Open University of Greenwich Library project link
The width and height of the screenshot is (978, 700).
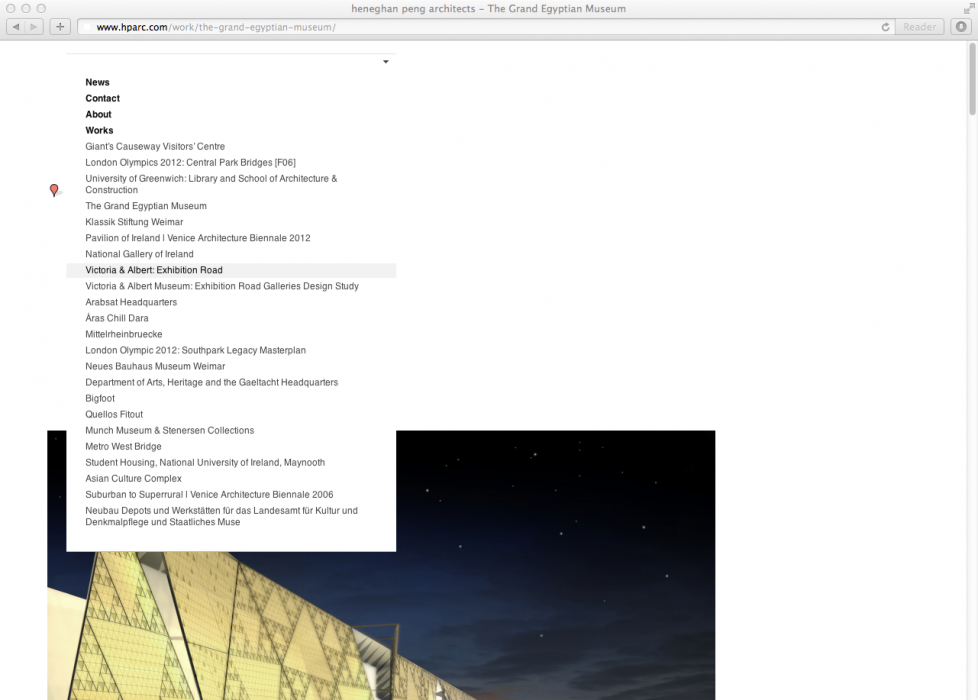[211, 184]
